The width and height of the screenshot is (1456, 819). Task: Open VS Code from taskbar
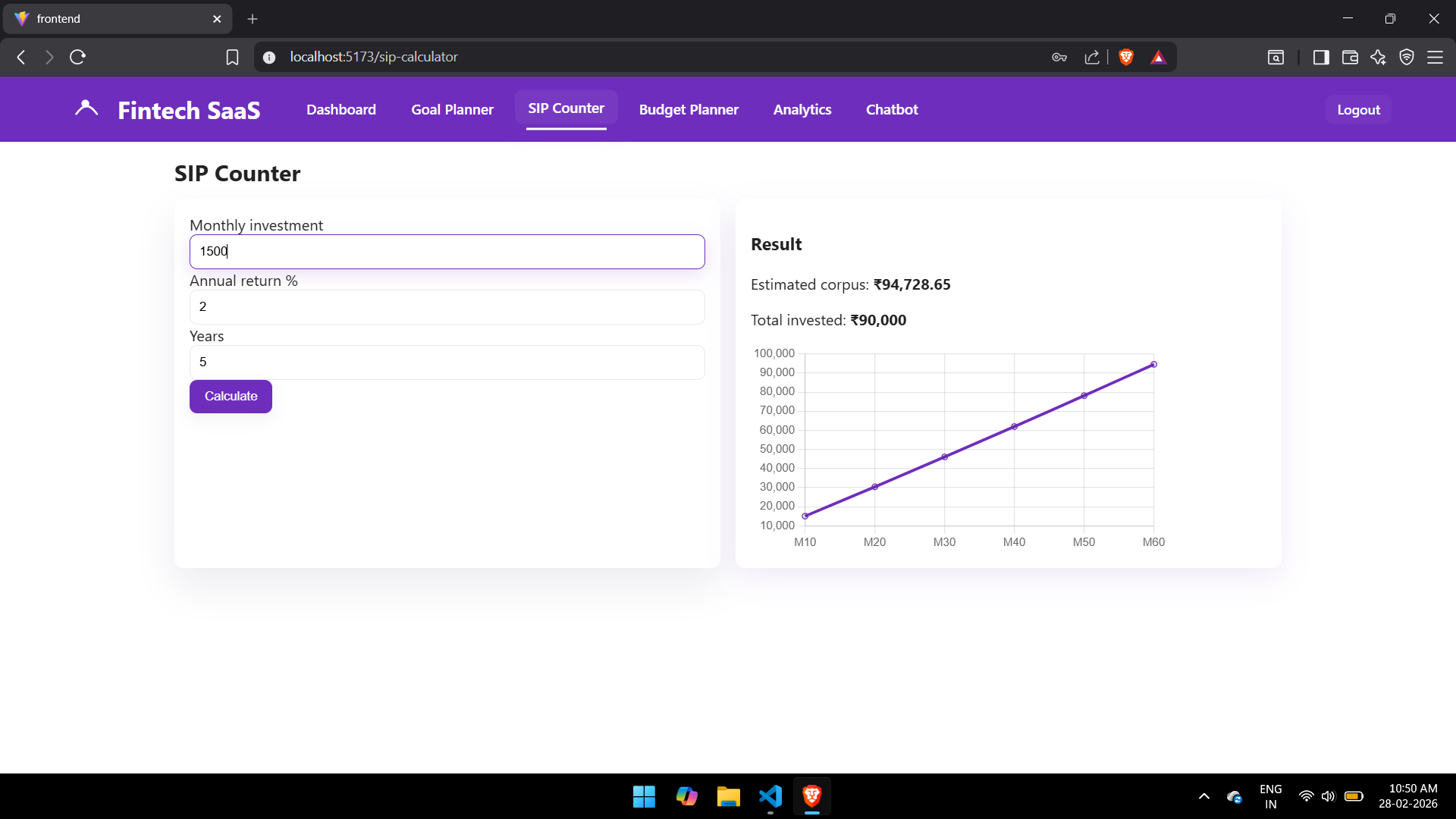tap(770, 796)
